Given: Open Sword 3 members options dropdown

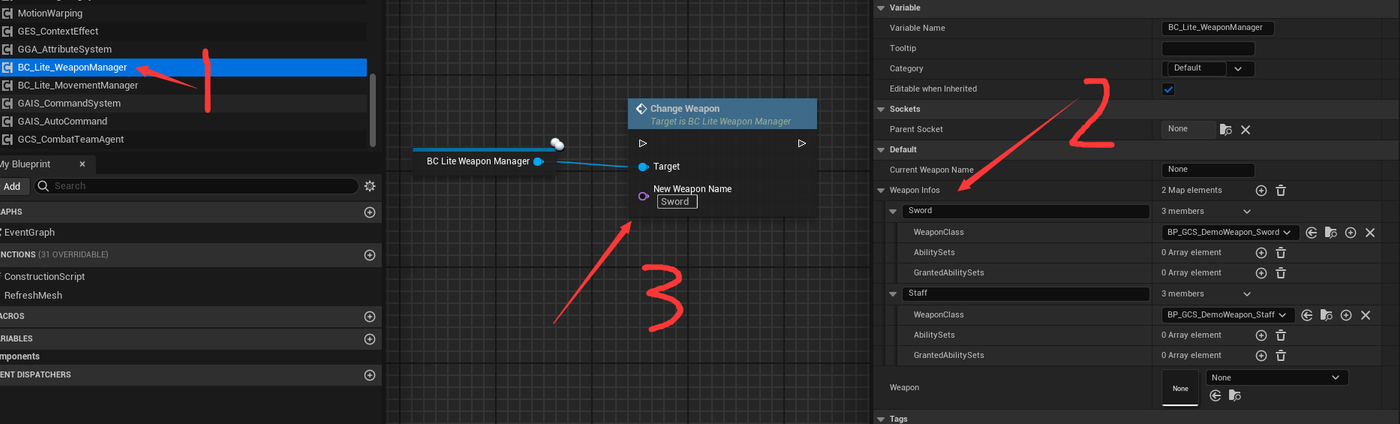Looking at the screenshot, I should point(1246,212).
